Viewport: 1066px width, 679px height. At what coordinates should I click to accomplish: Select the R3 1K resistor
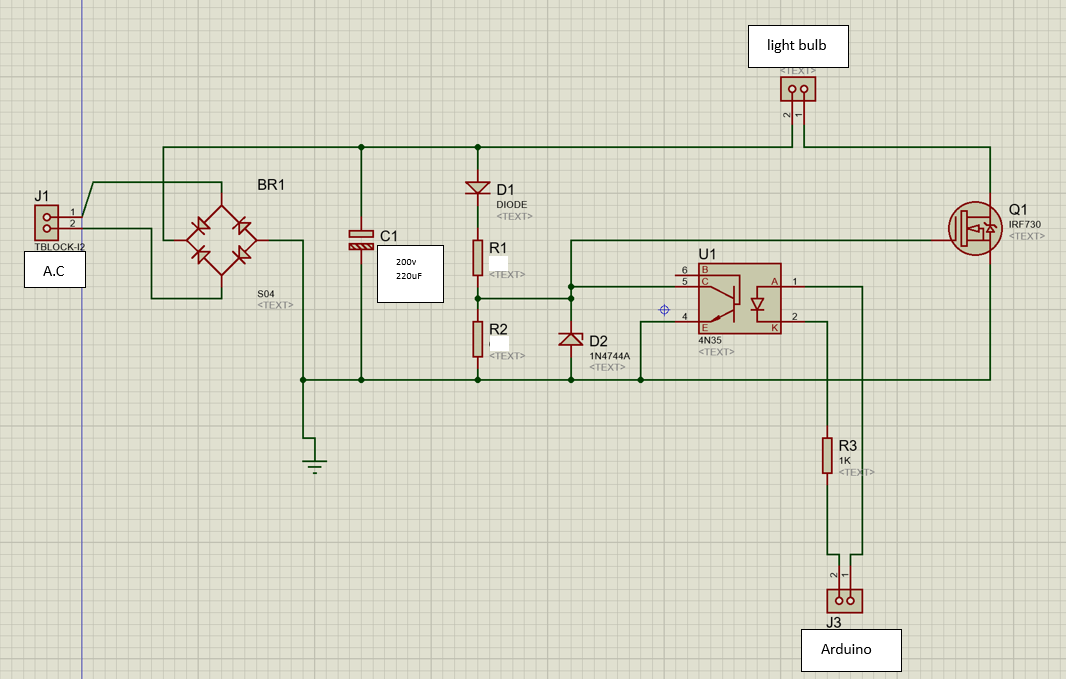tap(827, 455)
